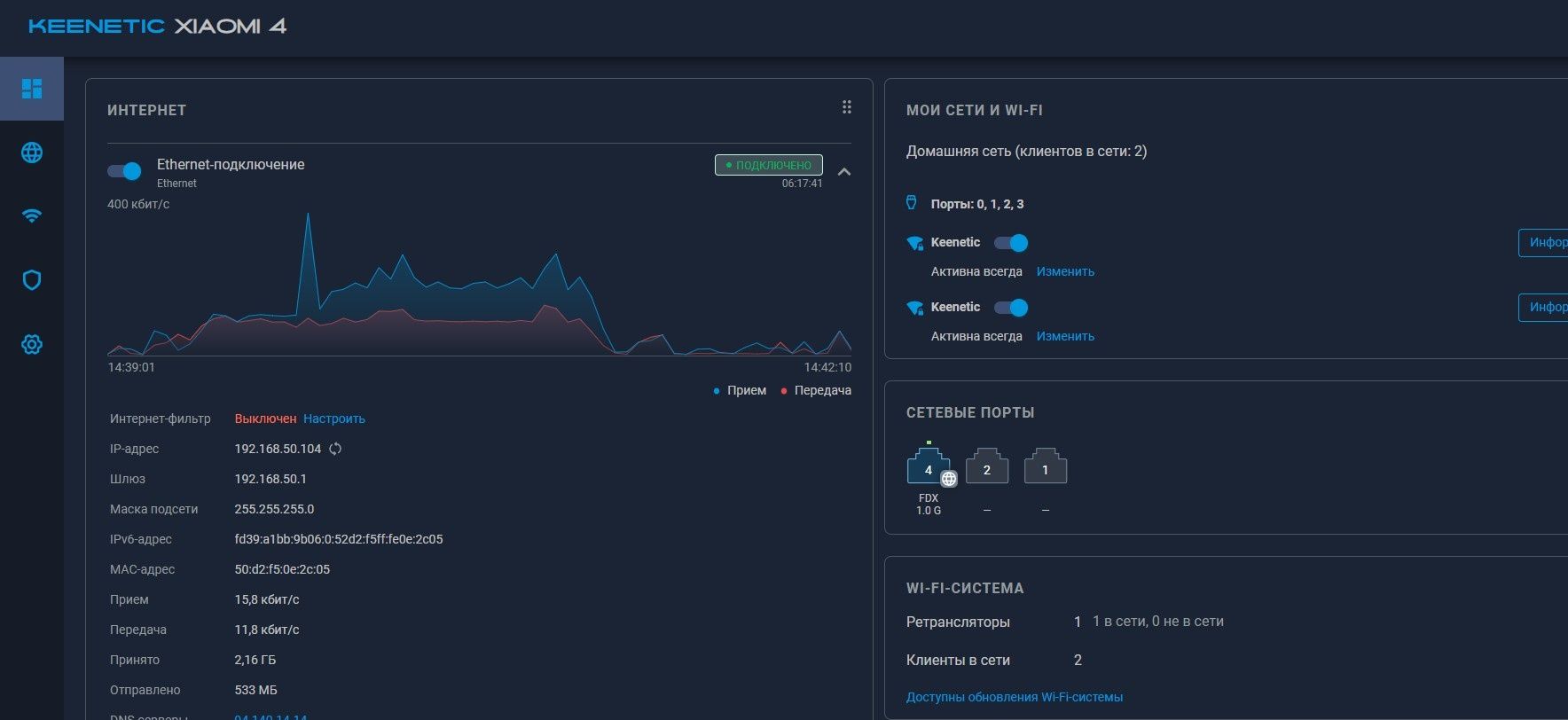Click the Передача legend entry
This screenshot has width=1568, height=720.
816,390
